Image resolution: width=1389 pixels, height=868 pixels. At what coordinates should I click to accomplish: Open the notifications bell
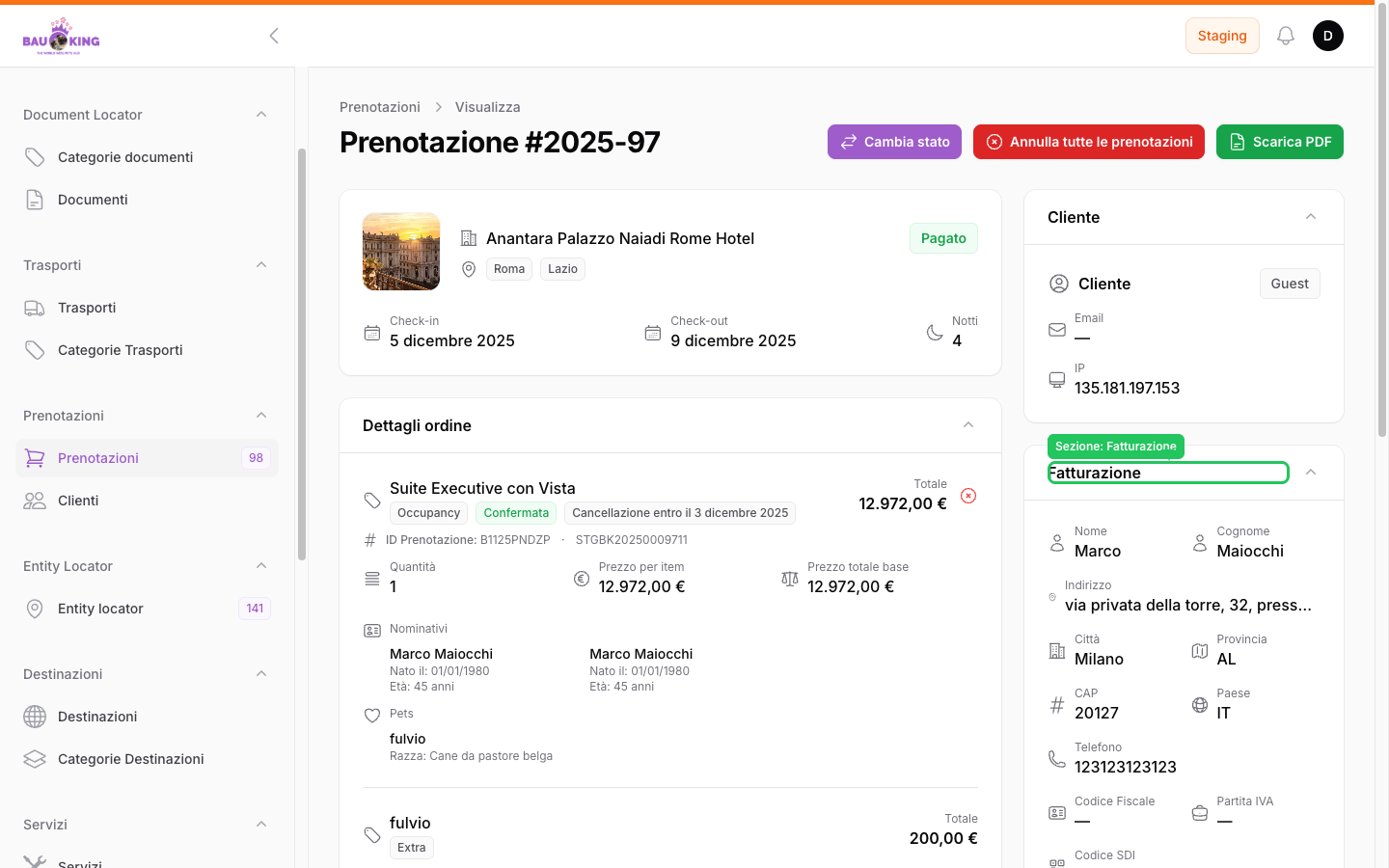pyautogui.click(x=1286, y=36)
